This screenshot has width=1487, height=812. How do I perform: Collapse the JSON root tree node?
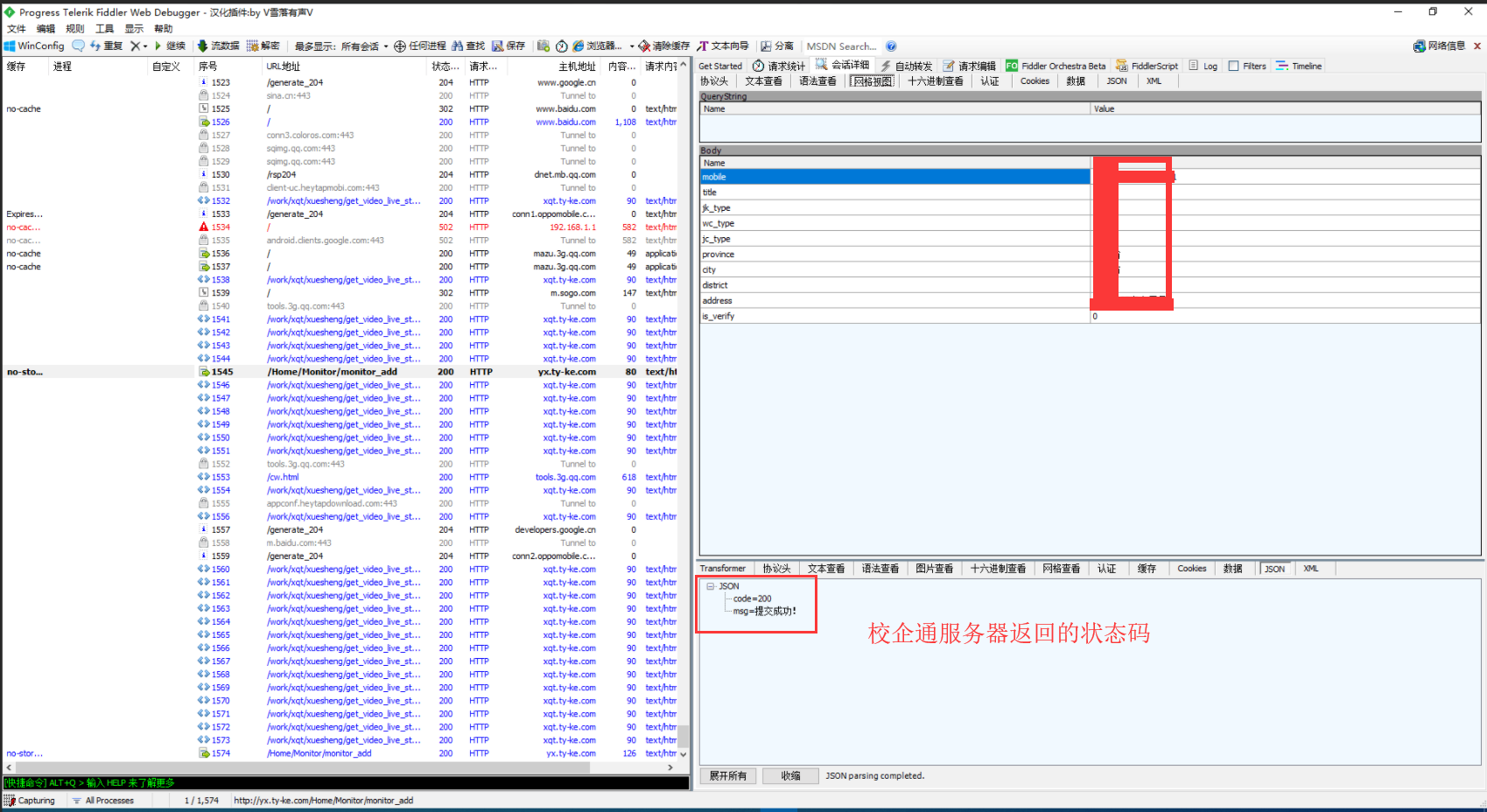(711, 586)
